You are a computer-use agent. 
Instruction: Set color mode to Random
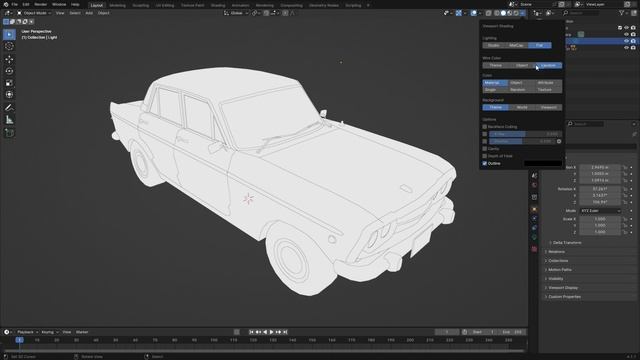pyautogui.click(x=518, y=90)
